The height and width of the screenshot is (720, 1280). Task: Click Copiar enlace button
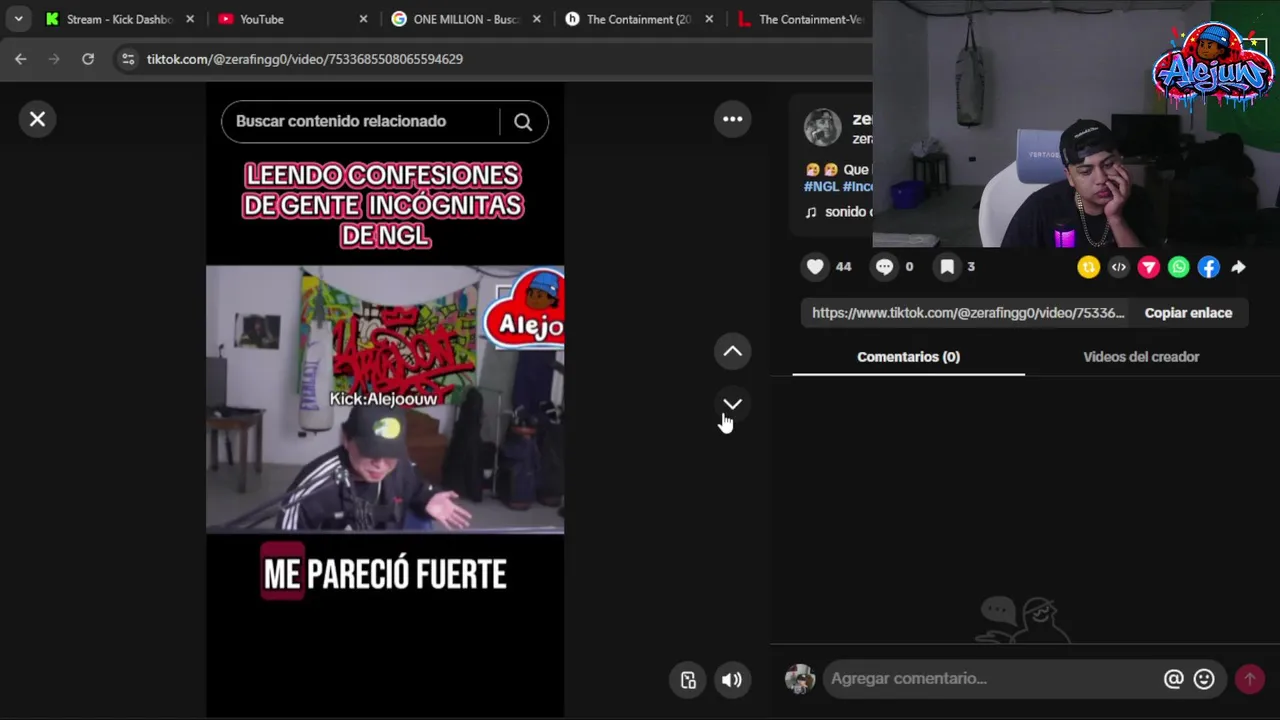[1188, 313]
